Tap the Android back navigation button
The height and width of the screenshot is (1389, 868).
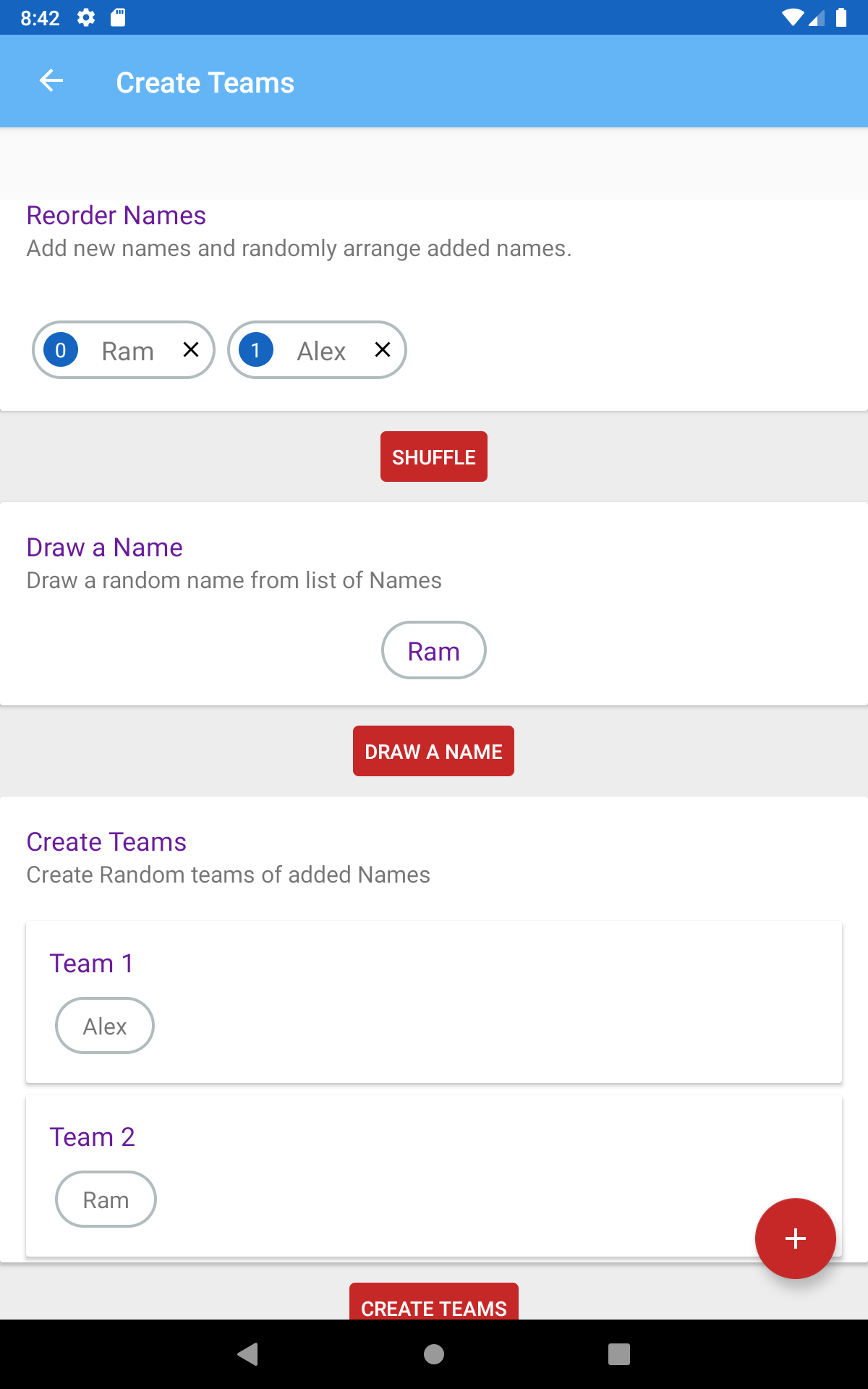(x=248, y=1354)
